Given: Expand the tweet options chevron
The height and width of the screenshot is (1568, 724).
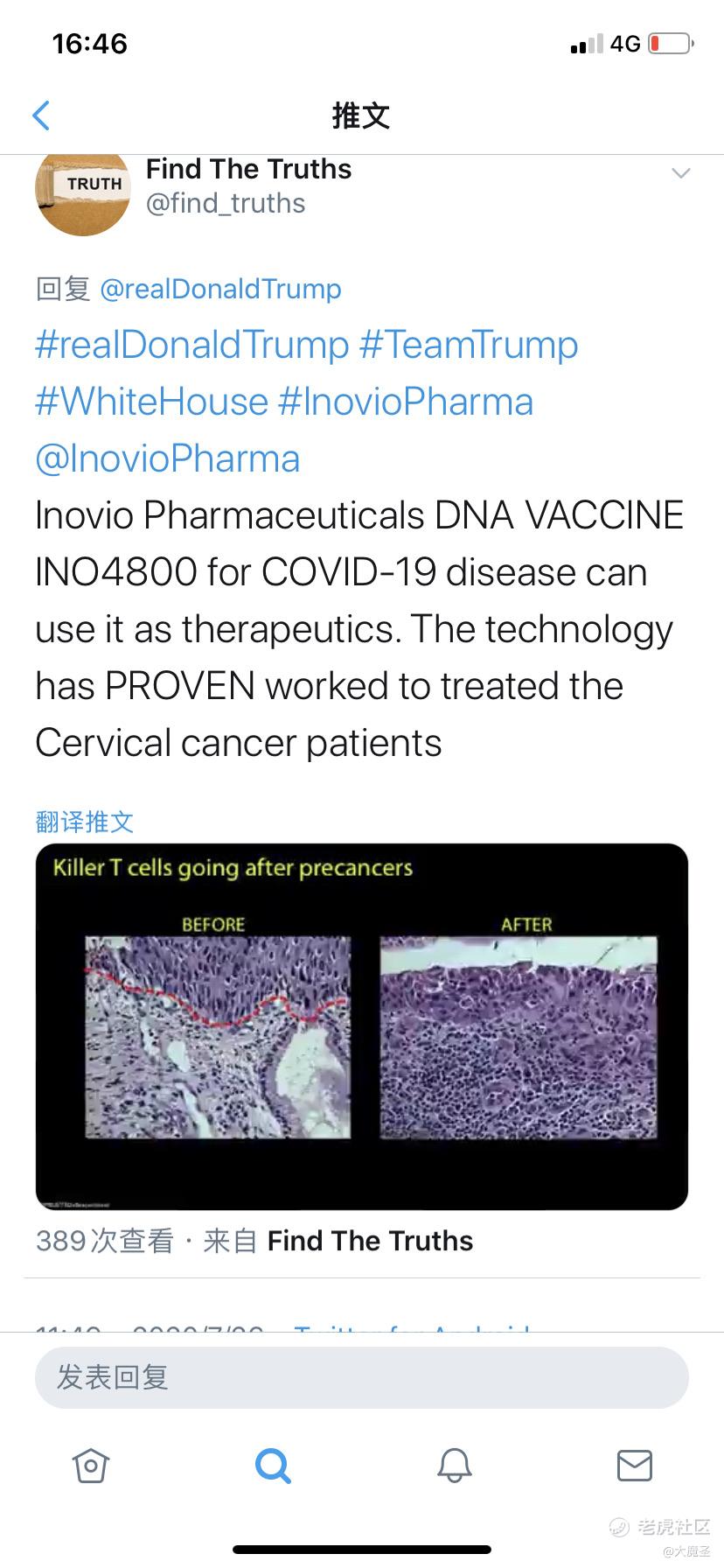Looking at the screenshot, I should pos(681,173).
